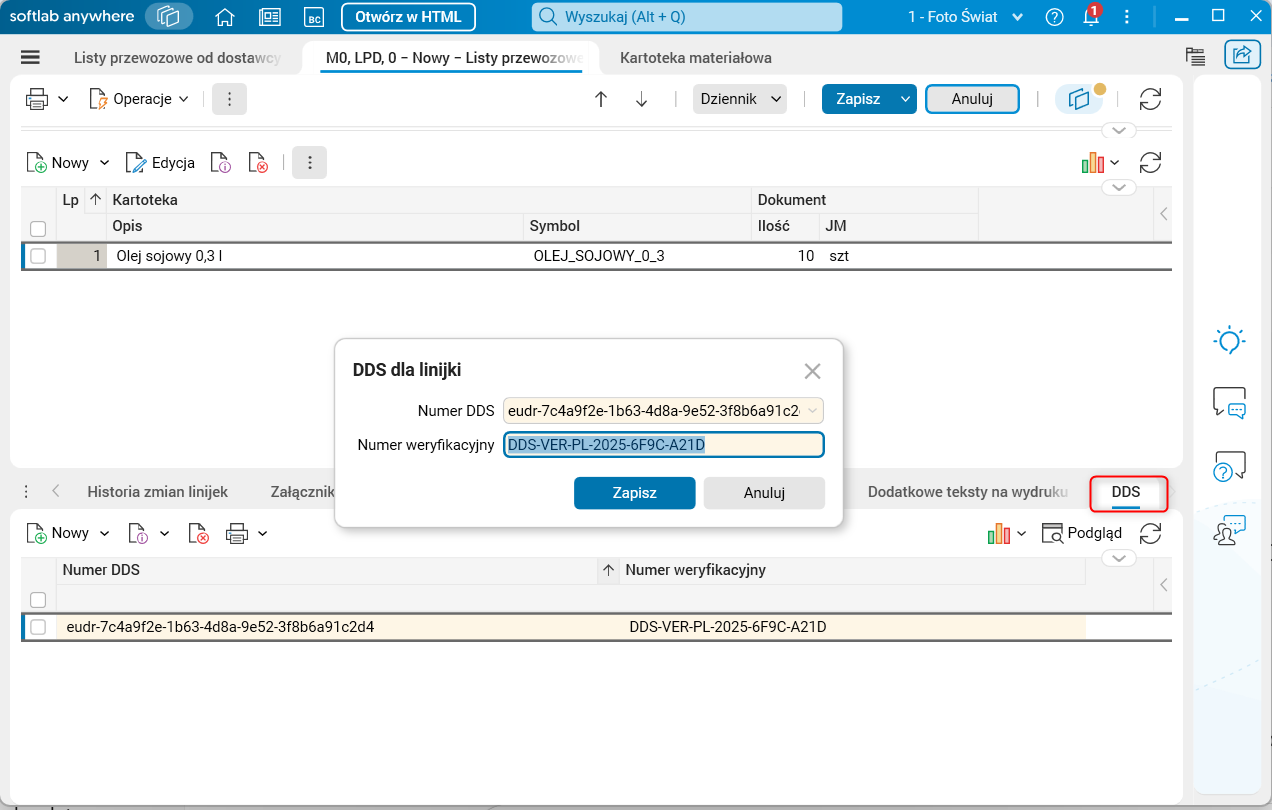Expand the chart dropdown in DDS toolbar
This screenshot has width=1272, height=810.
coord(1021,534)
